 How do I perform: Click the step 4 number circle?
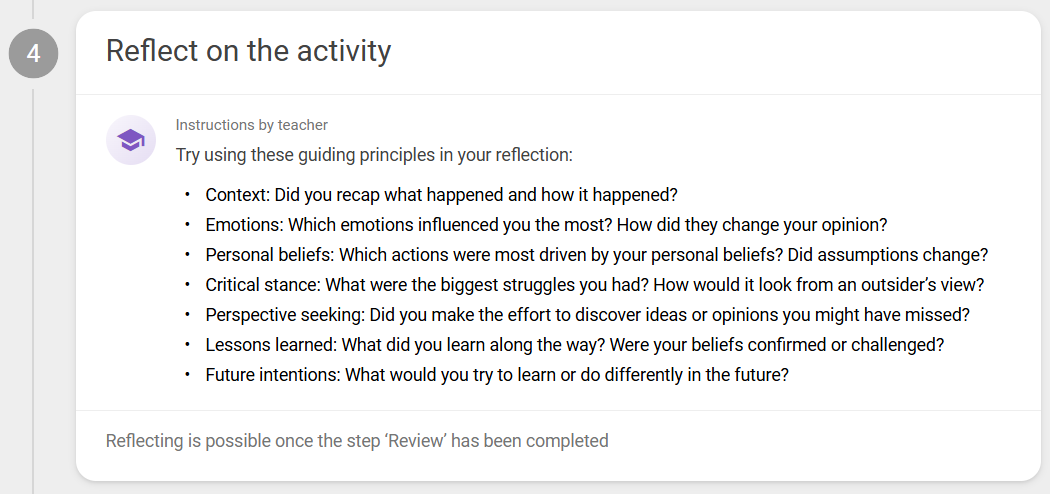pyautogui.click(x=33, y=53)
